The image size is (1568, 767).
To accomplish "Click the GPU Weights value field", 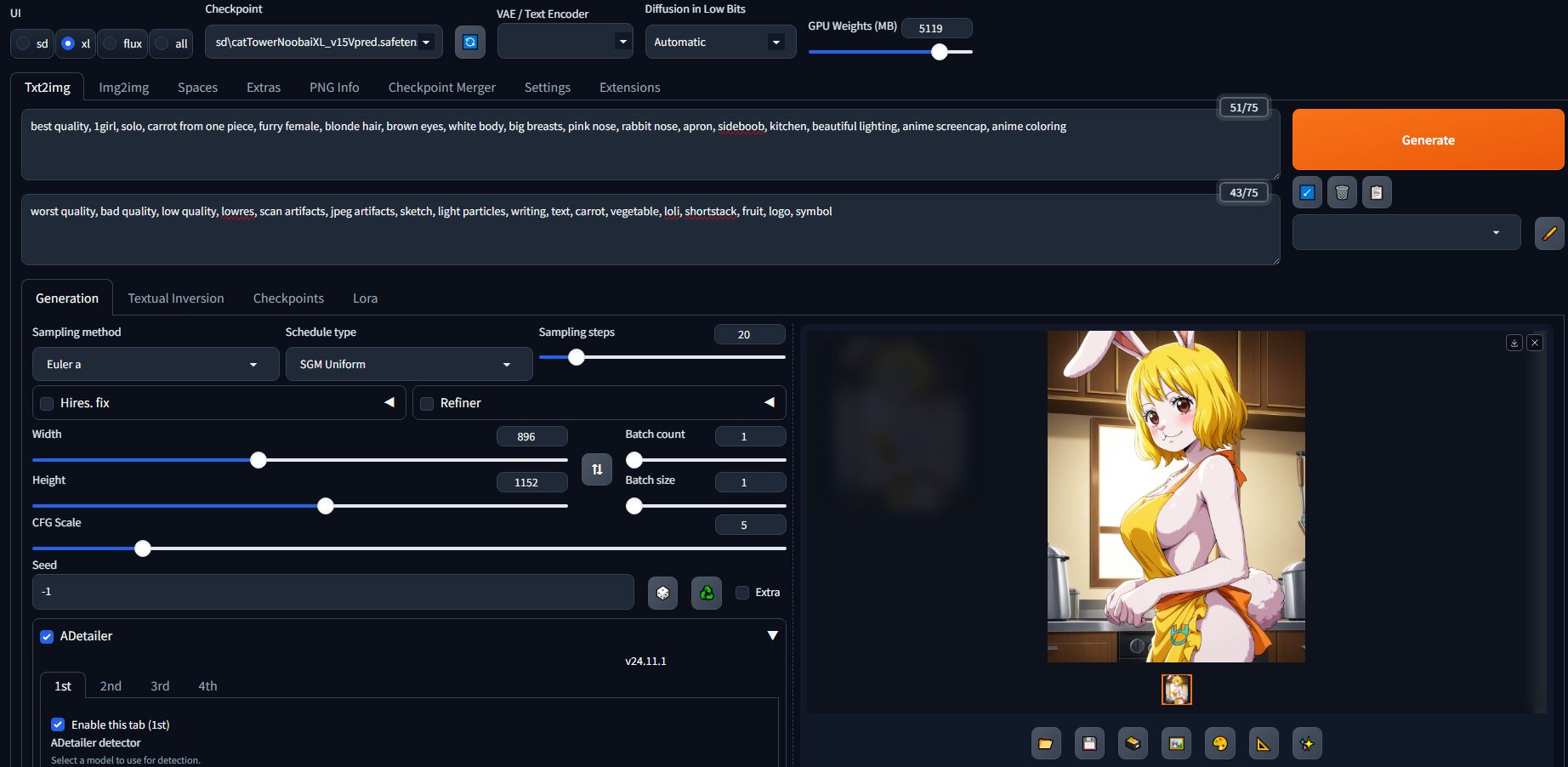I will click(937, 28).
